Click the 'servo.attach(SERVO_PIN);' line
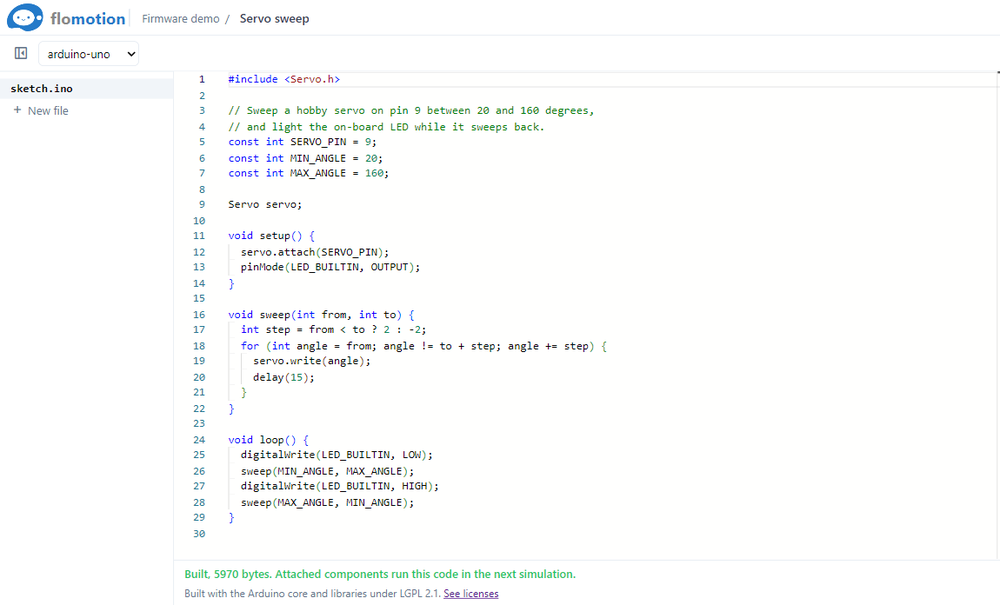This screenshot has height=605, width=1000. coord(314,251)
